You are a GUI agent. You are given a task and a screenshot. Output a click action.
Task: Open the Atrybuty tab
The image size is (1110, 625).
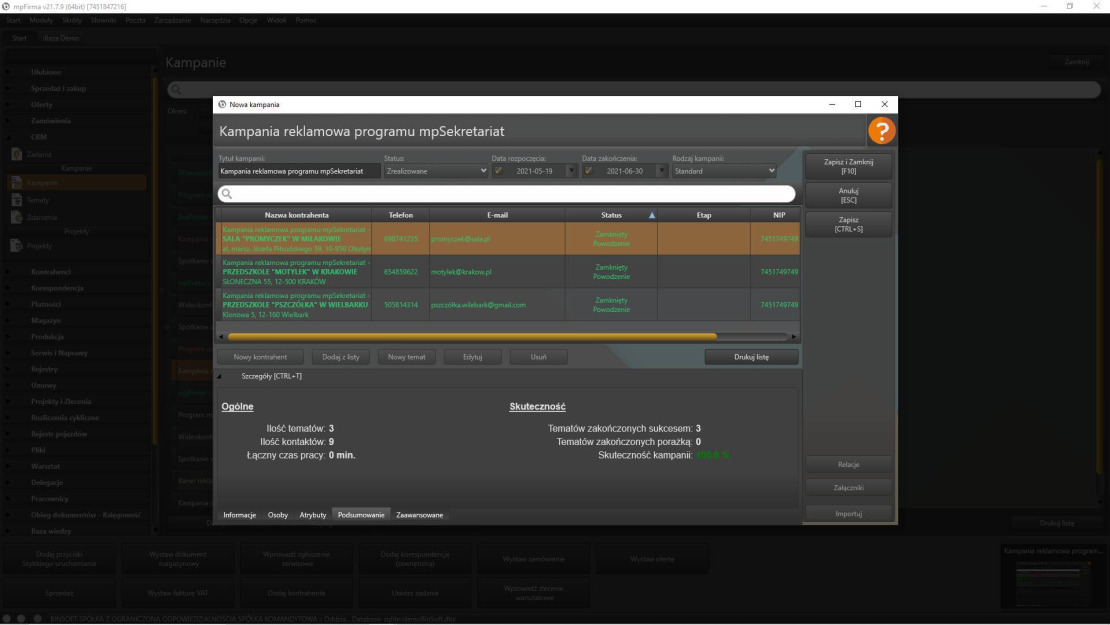point(313,515)
